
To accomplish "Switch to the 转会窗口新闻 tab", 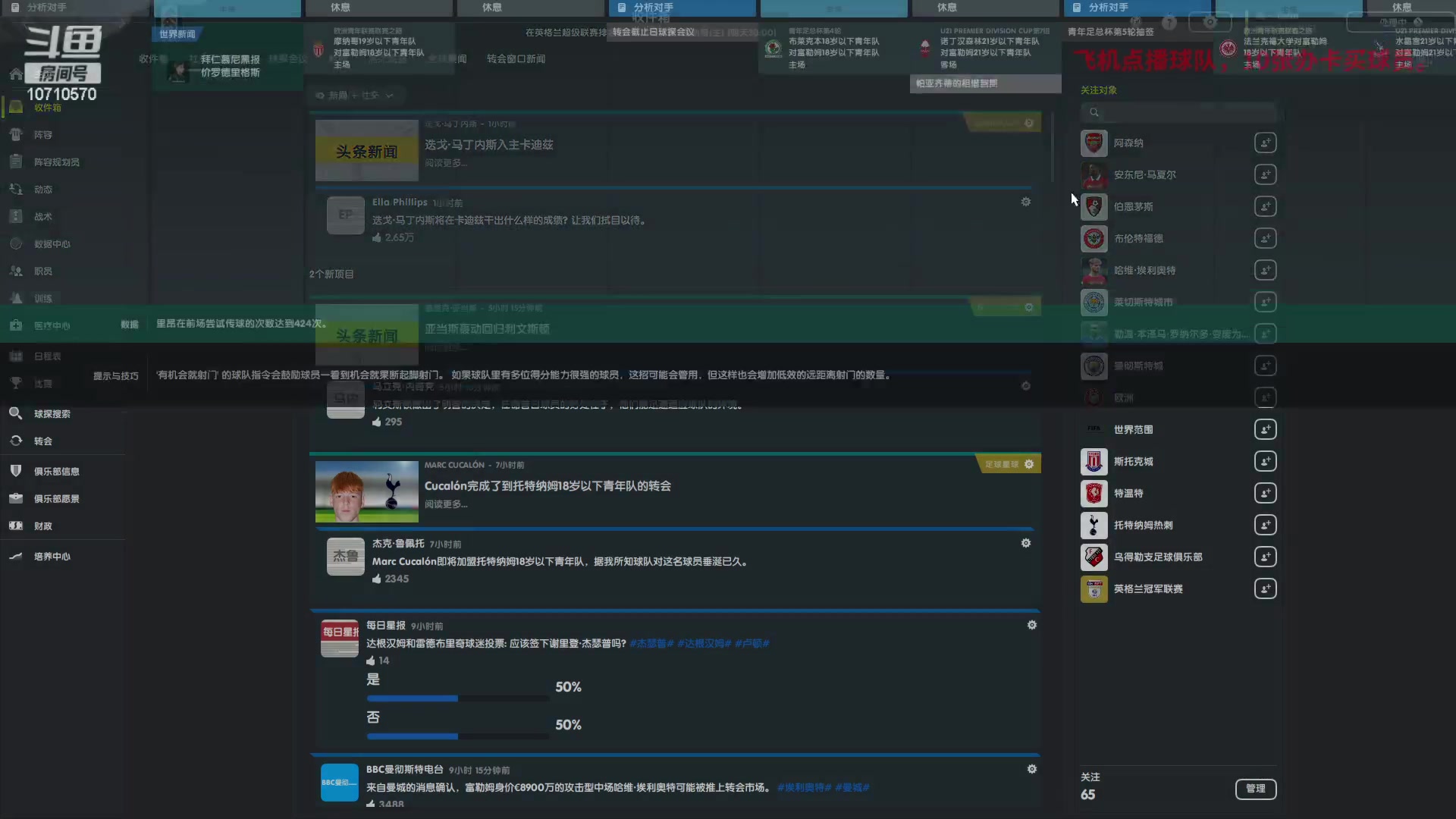I will coord(516,58).
